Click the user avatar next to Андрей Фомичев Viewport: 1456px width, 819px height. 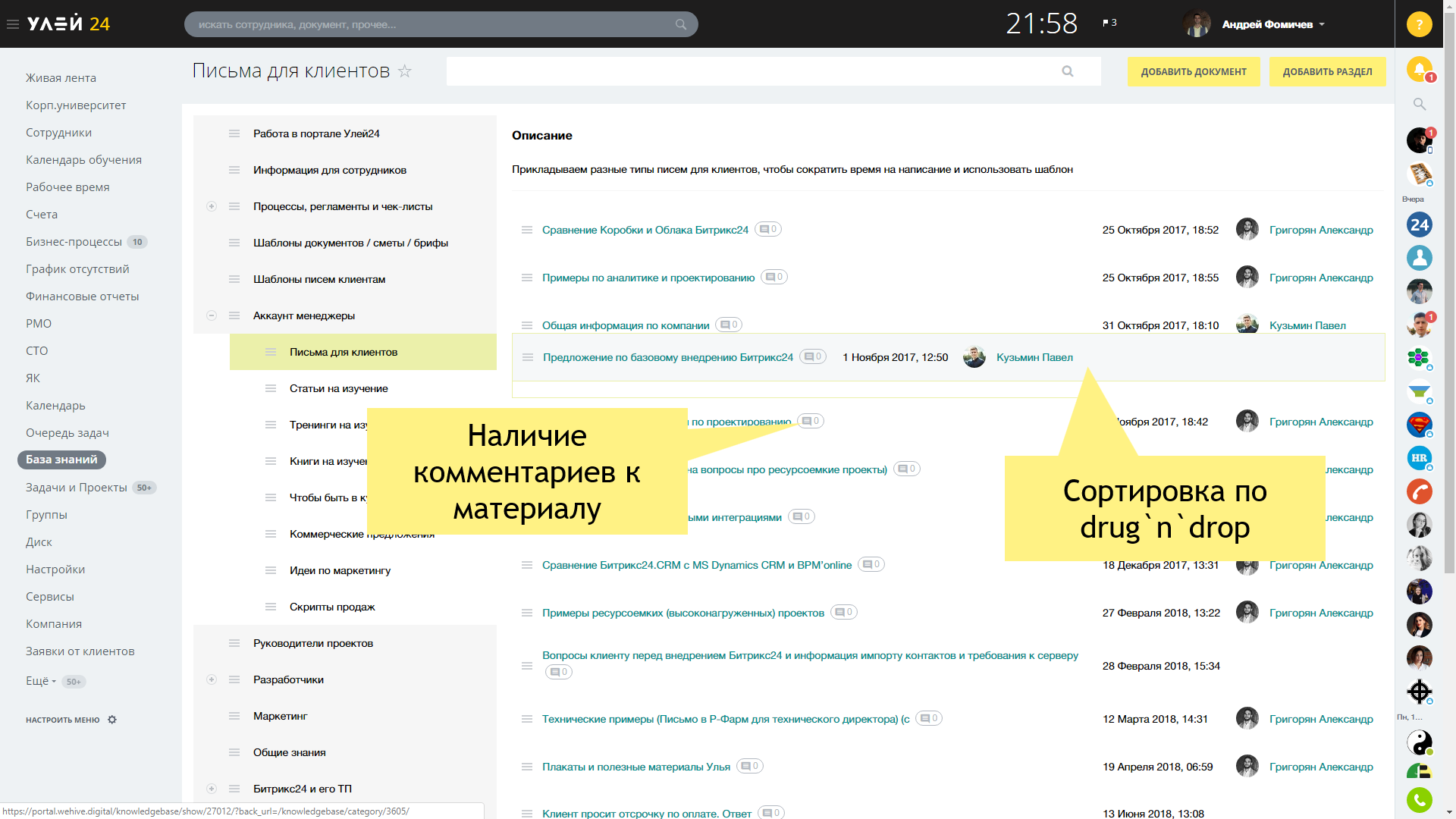[x=1197, y=24]
